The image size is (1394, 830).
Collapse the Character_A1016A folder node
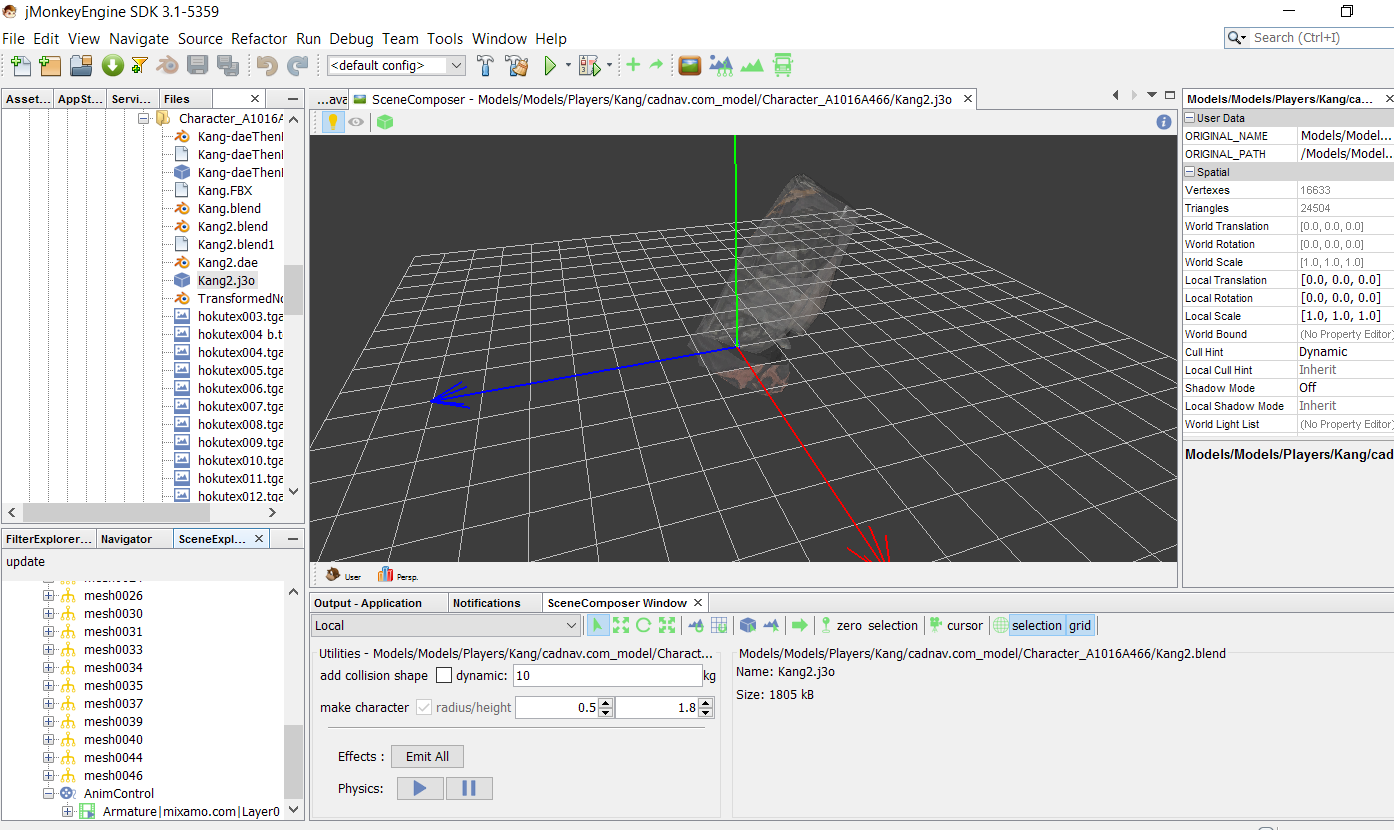pyautogui.click(x=144, y=118)
